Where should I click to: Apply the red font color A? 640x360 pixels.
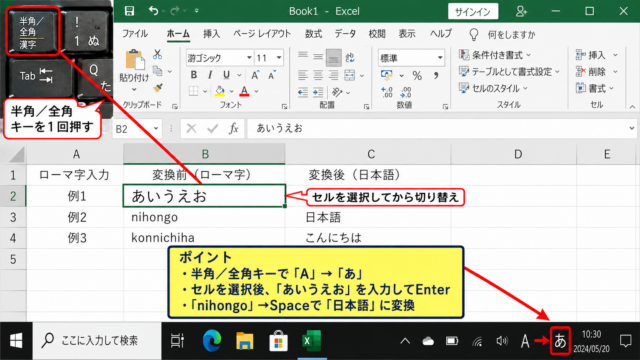coord(244,91)
